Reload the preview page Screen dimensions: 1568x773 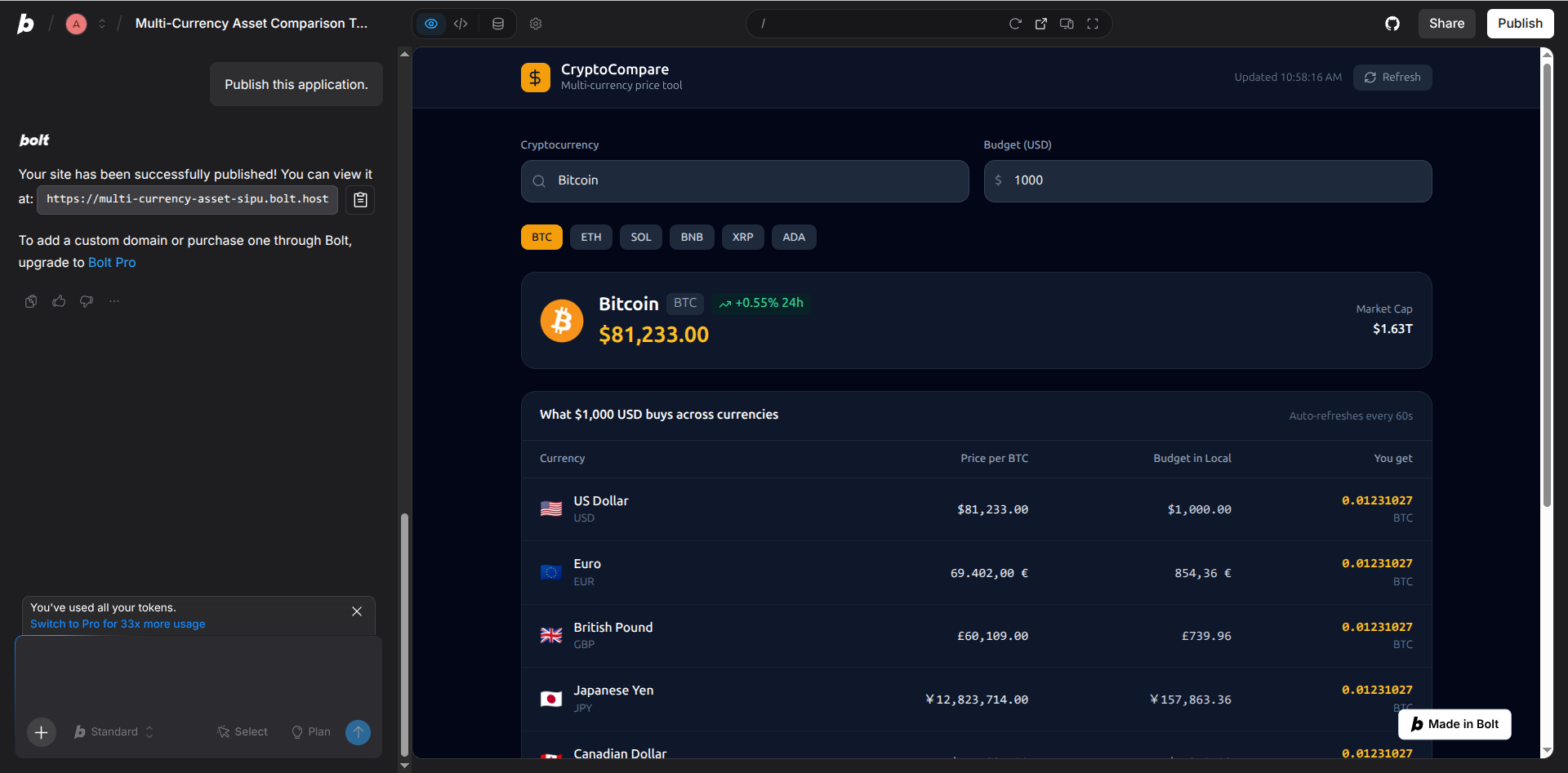tap(1015, 24)
